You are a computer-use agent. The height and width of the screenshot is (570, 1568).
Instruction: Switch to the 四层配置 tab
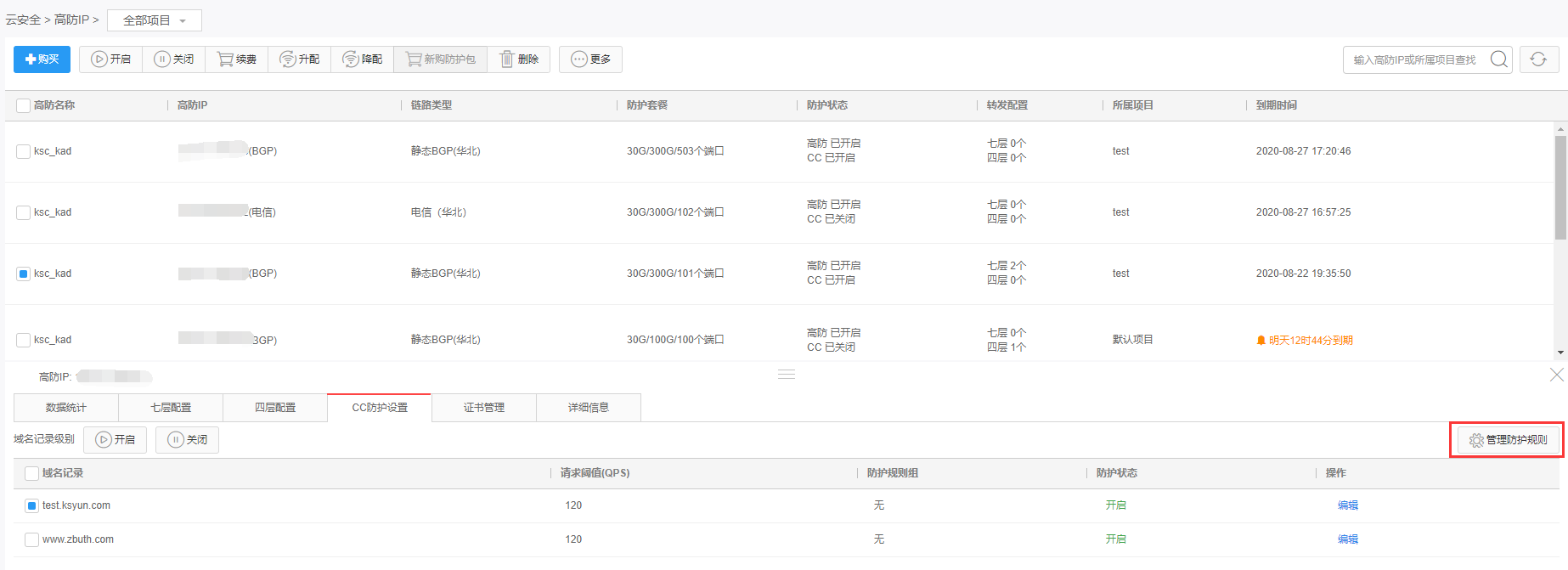click(275, 408)
